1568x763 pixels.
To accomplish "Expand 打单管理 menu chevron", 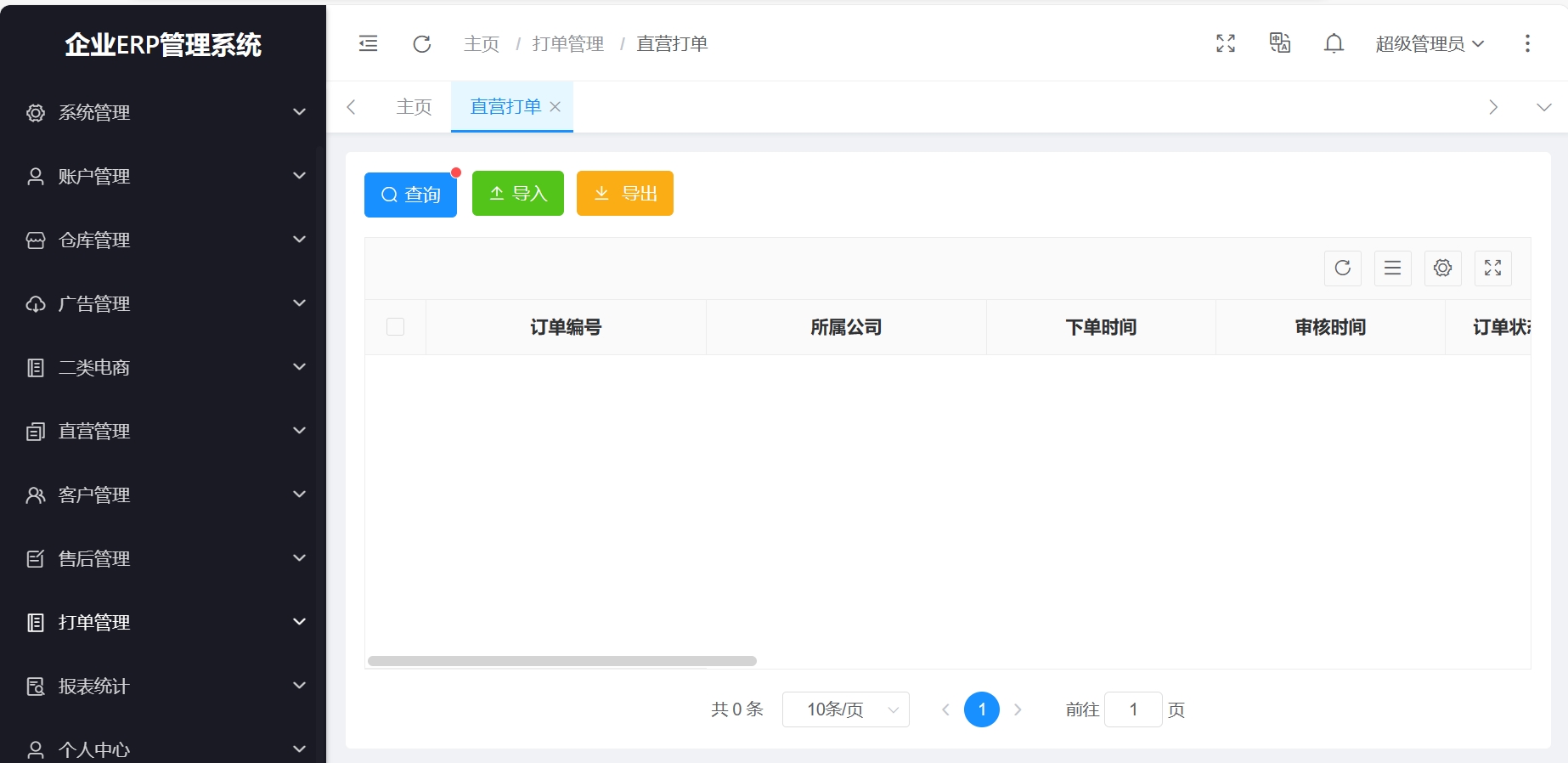I will (299, 622).
